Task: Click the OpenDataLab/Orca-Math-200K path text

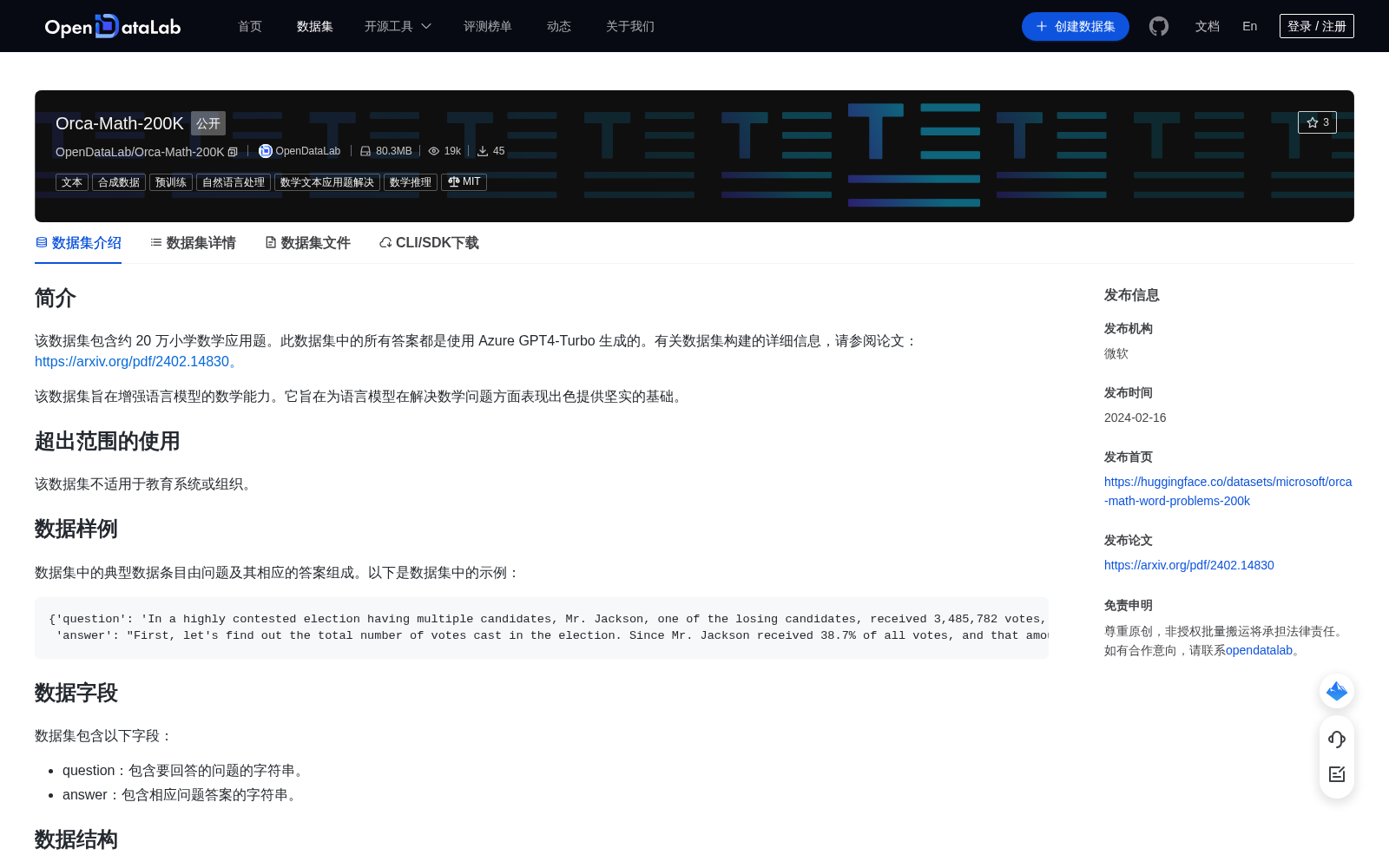Action: click(x=140, y=152)
